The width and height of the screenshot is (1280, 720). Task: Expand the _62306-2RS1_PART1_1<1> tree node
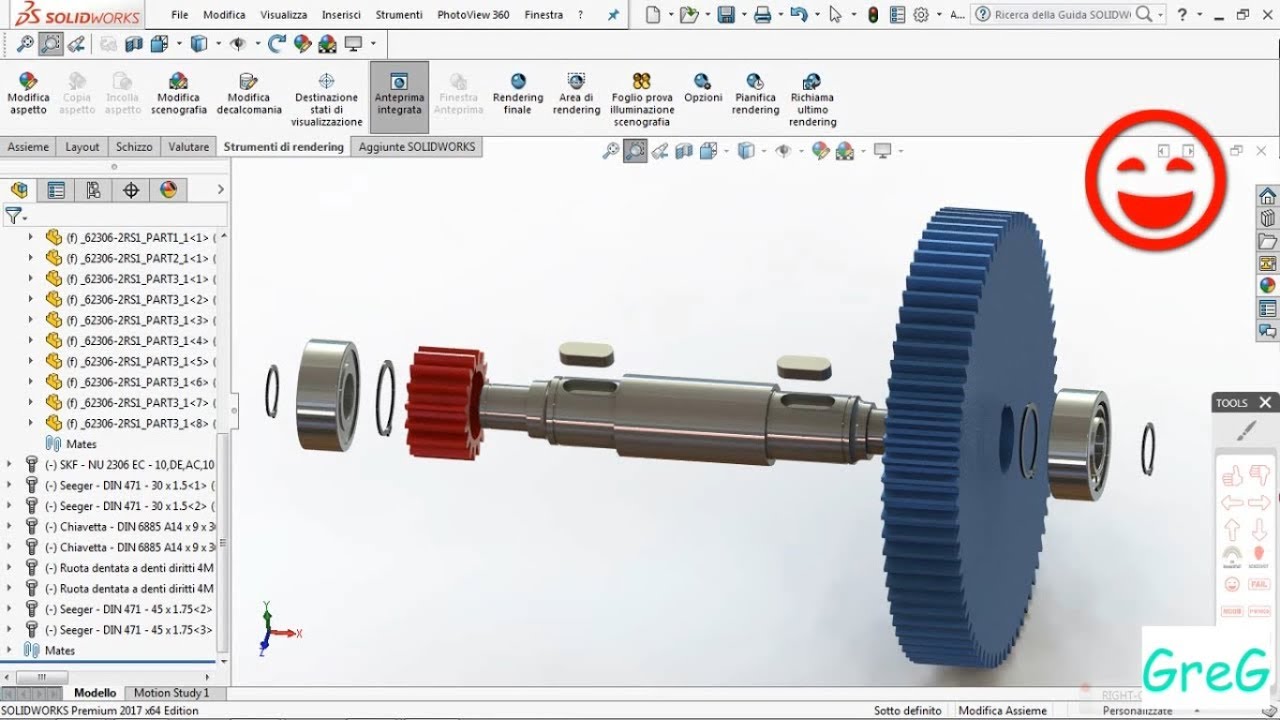(x=30, y=237)
